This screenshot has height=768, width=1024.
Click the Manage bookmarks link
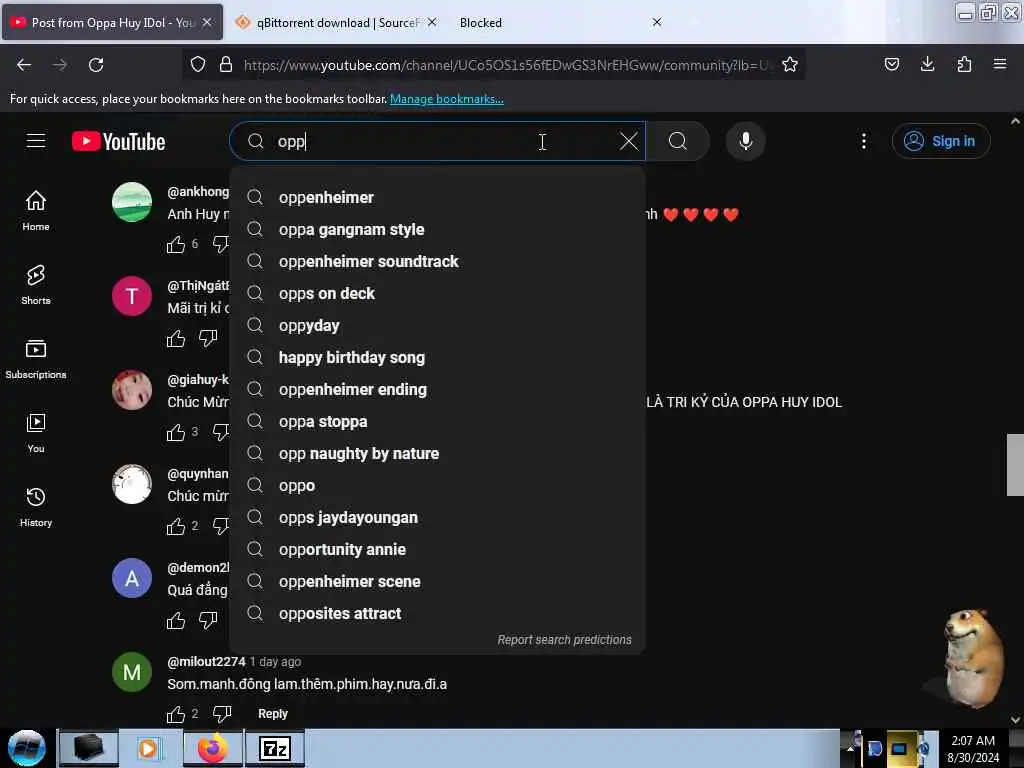[447, 99]
